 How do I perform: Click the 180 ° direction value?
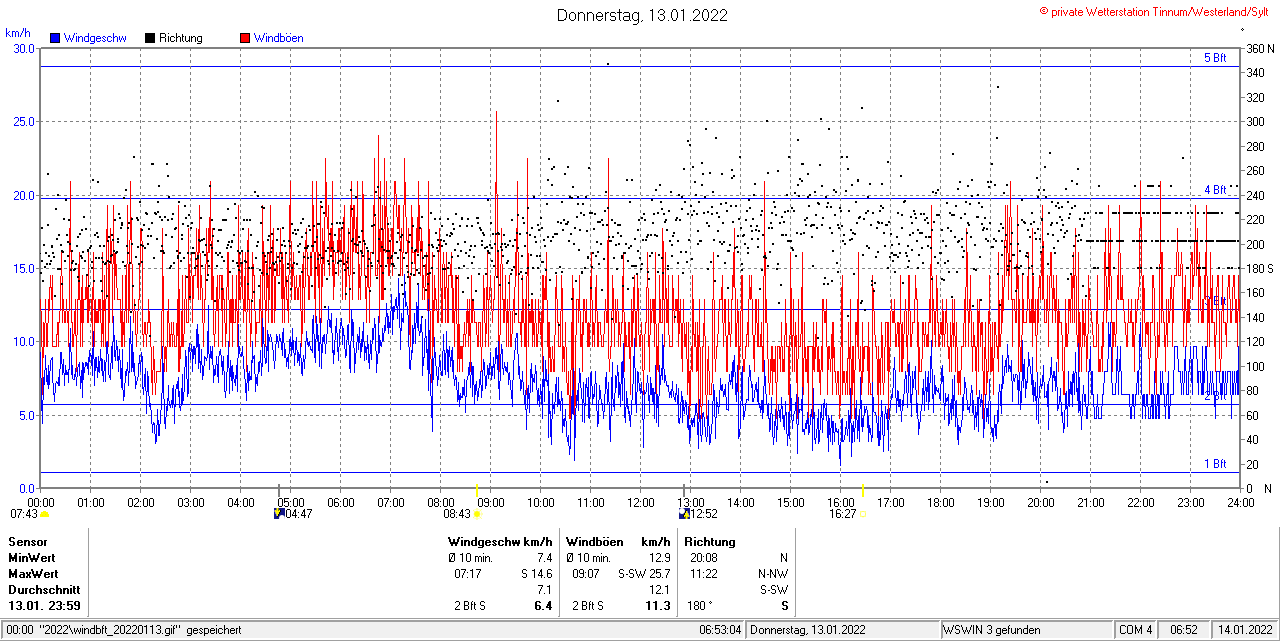pos(699,606)
